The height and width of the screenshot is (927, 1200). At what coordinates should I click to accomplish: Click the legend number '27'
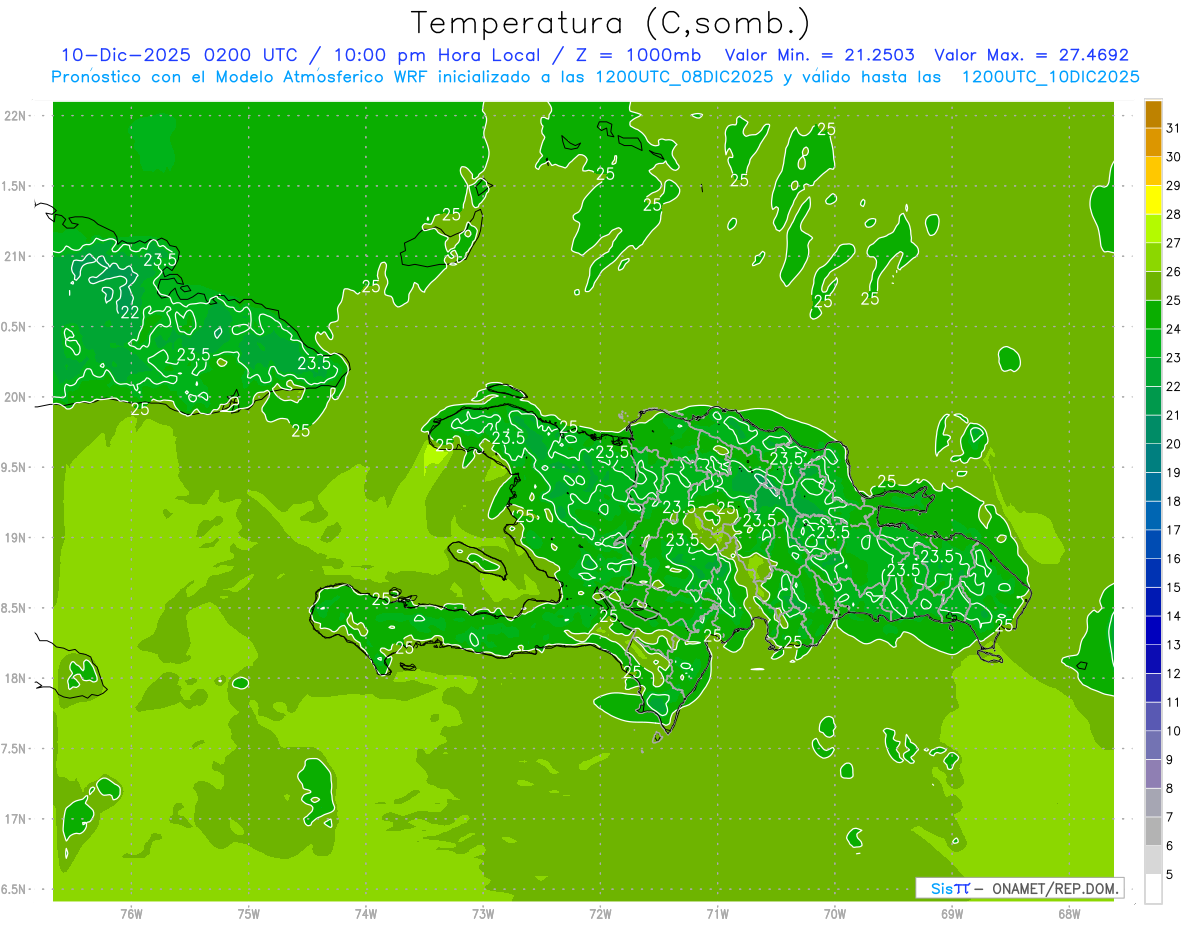tap(1173, 243)
